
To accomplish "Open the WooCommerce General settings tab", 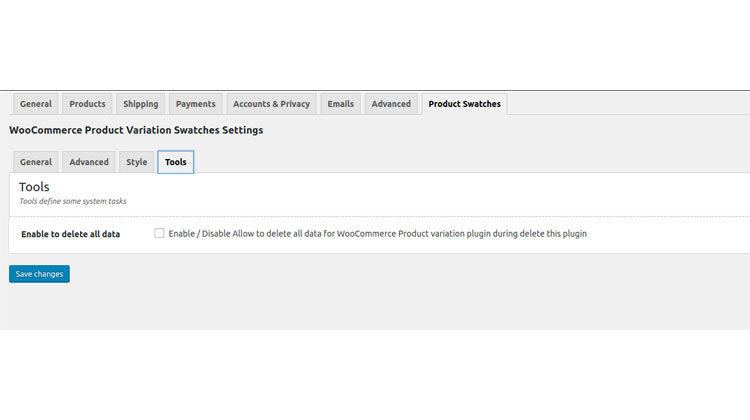I will pos(36,104).
